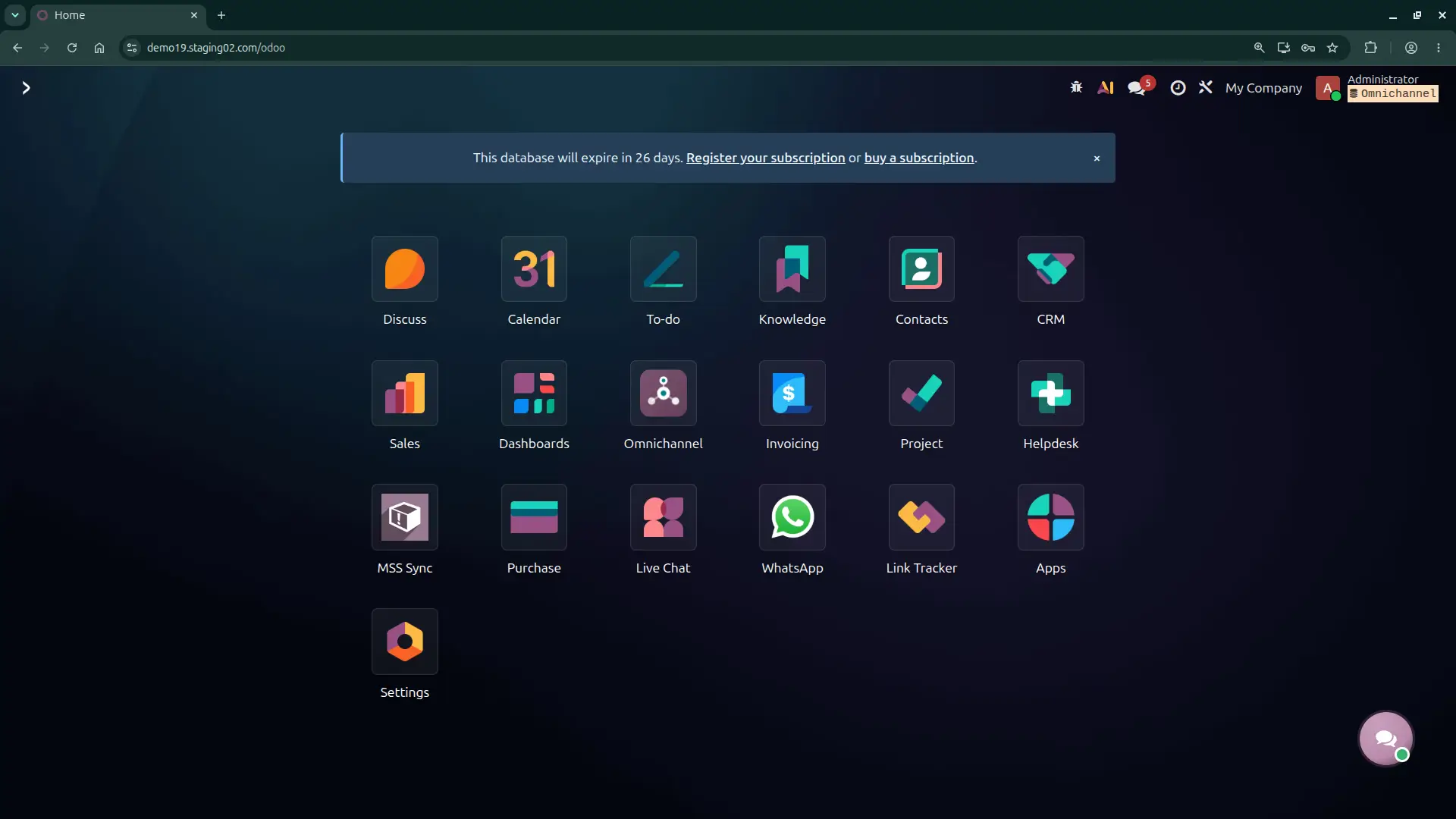Open the Link Tracker app
Image resolution: width=1456 pixels, height=819 pixels.
pyautogui.click(x=921, y=518)
